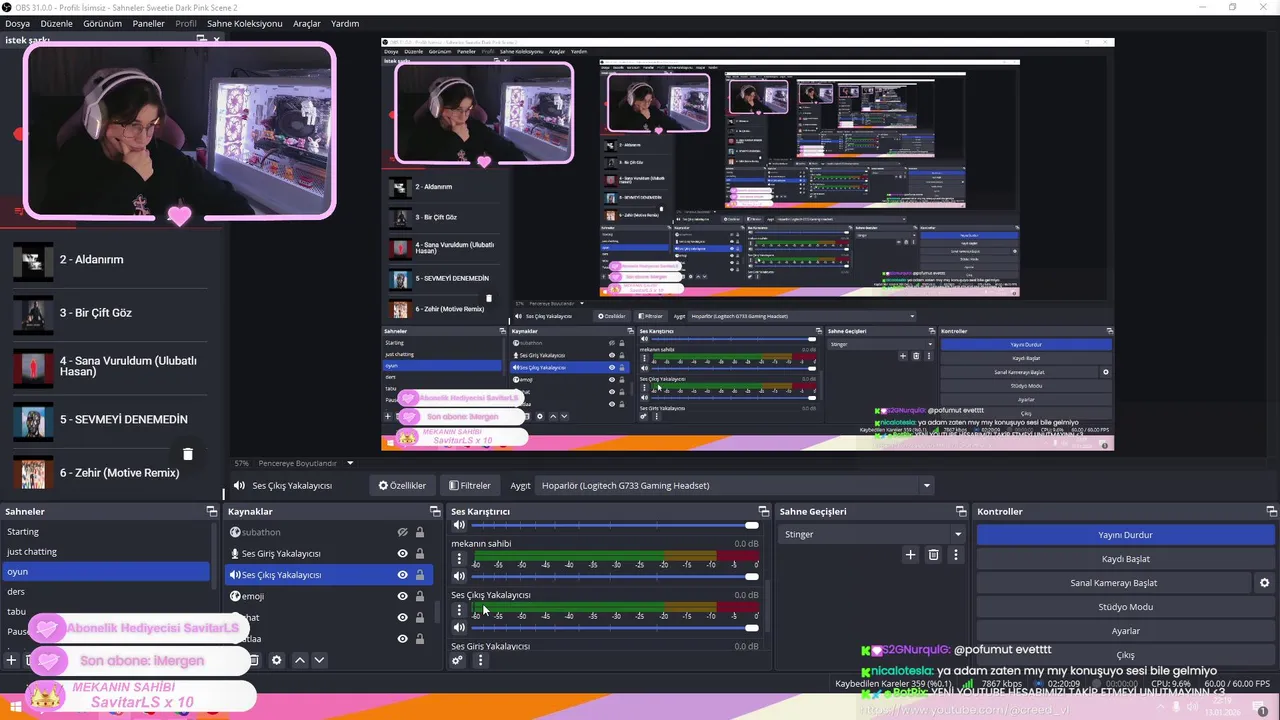Open the Stinger transition dropdown
Screen dimensions: 1280x720
click(x=872, y=534)
